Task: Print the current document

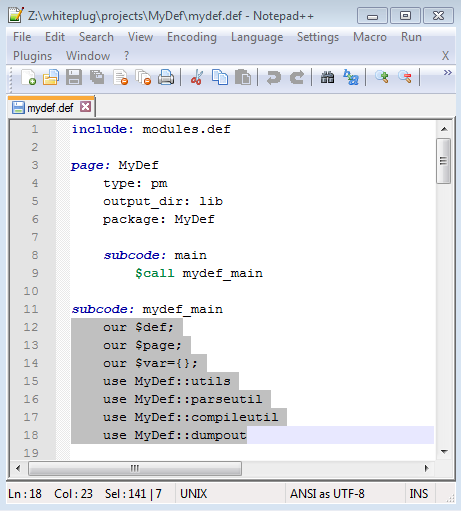Action: 166,77
